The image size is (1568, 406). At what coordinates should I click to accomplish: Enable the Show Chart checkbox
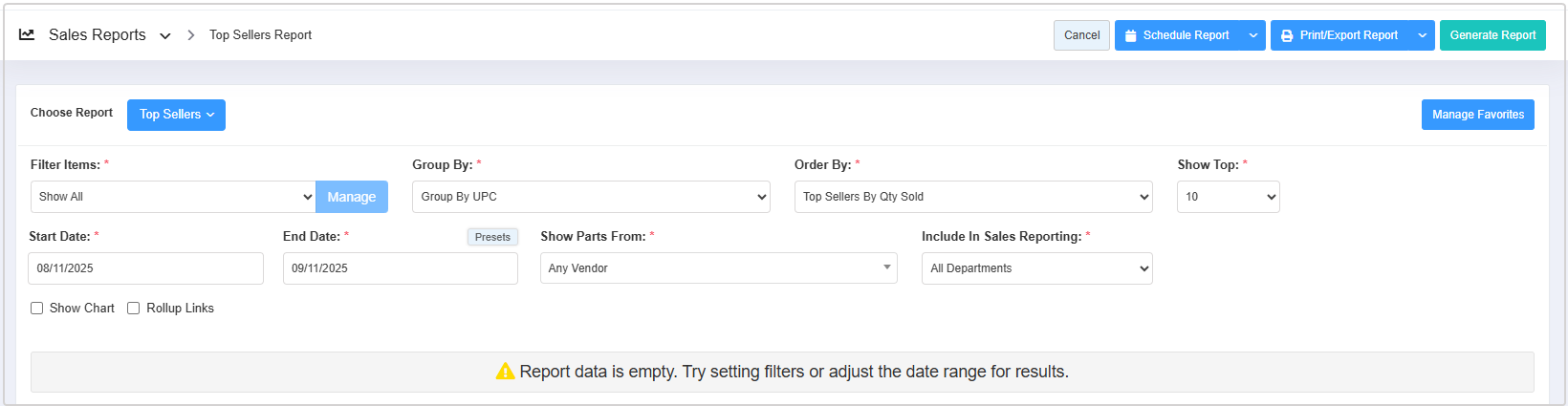click(37, 308)
